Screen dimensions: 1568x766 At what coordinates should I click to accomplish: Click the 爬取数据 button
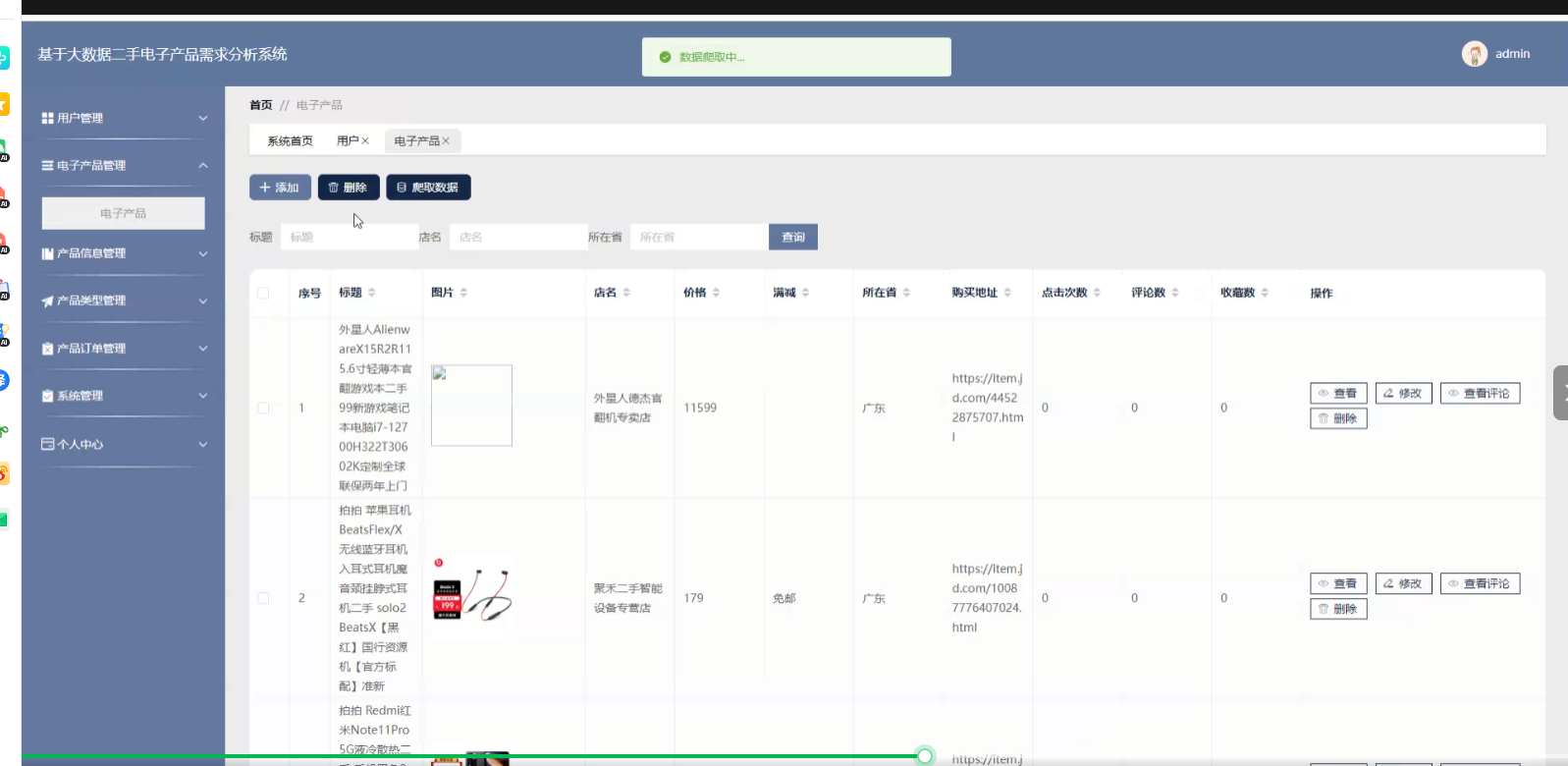428,188
